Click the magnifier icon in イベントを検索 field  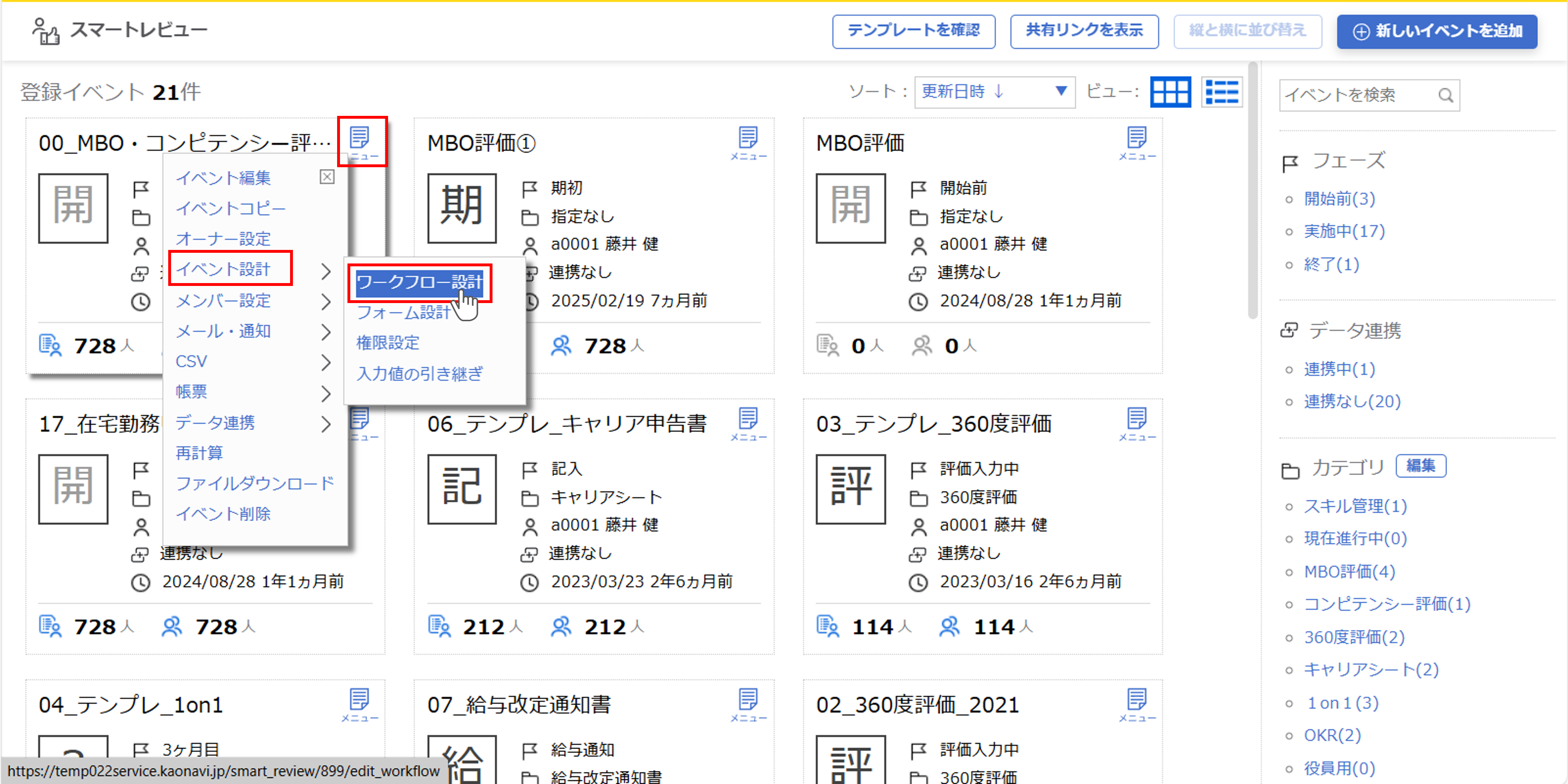tap(1446, 95)
